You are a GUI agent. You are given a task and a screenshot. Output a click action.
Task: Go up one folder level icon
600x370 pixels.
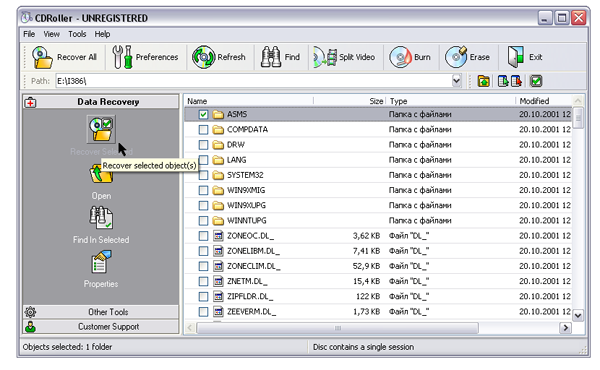[484, 81]
